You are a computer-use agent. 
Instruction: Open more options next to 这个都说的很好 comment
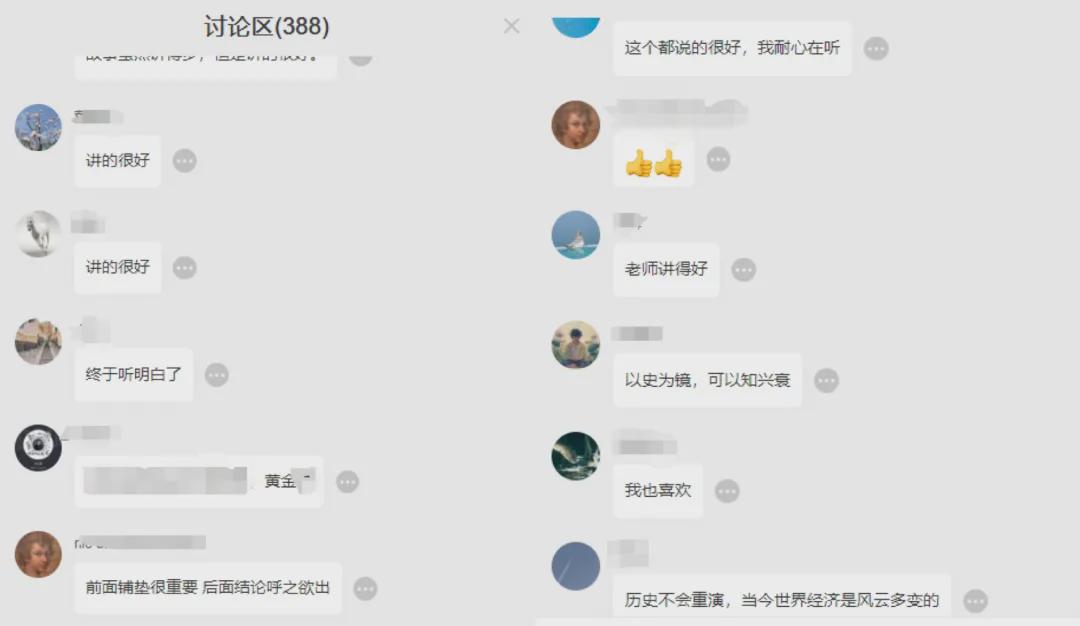point(876,48)
